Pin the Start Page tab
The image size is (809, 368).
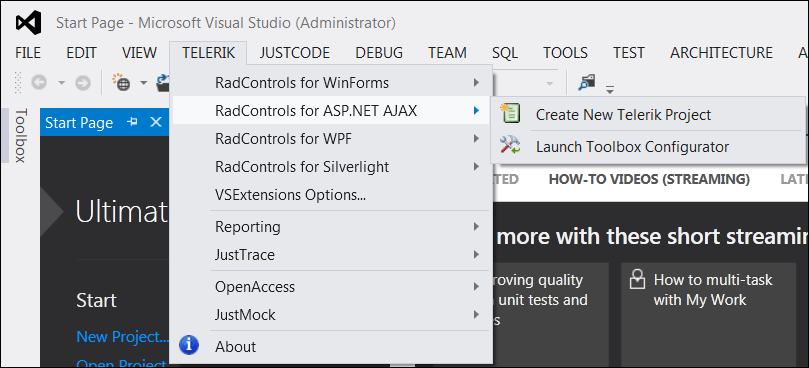[x=133, y=122]
